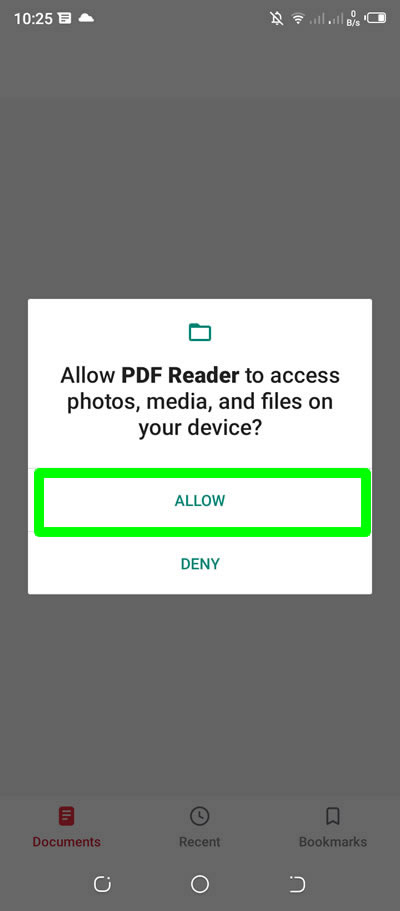Tap the permission dialog question text
Viewport: 400px width, 911px height.
point(200,402)
